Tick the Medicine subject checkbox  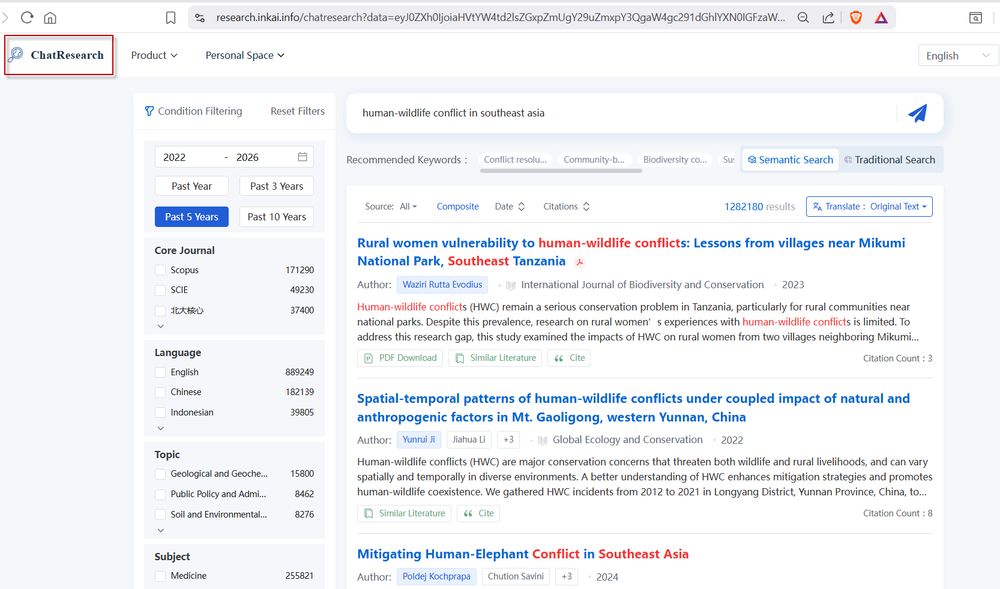coord(160,576)
